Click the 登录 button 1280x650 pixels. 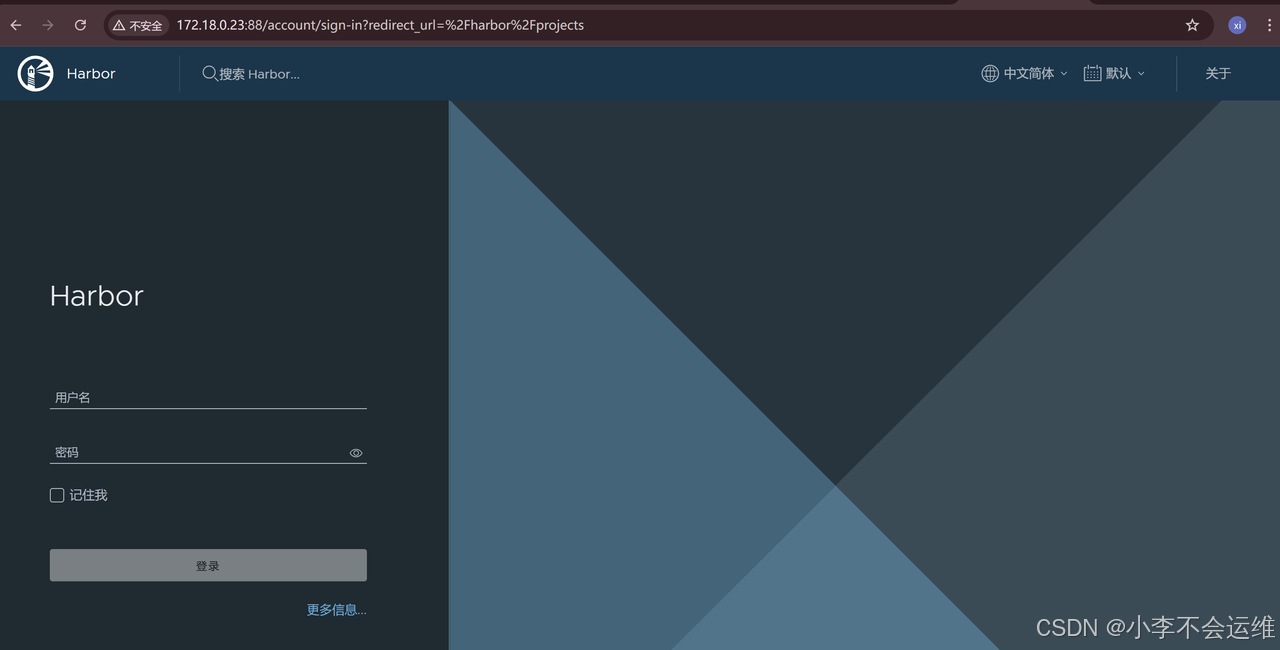208,565
